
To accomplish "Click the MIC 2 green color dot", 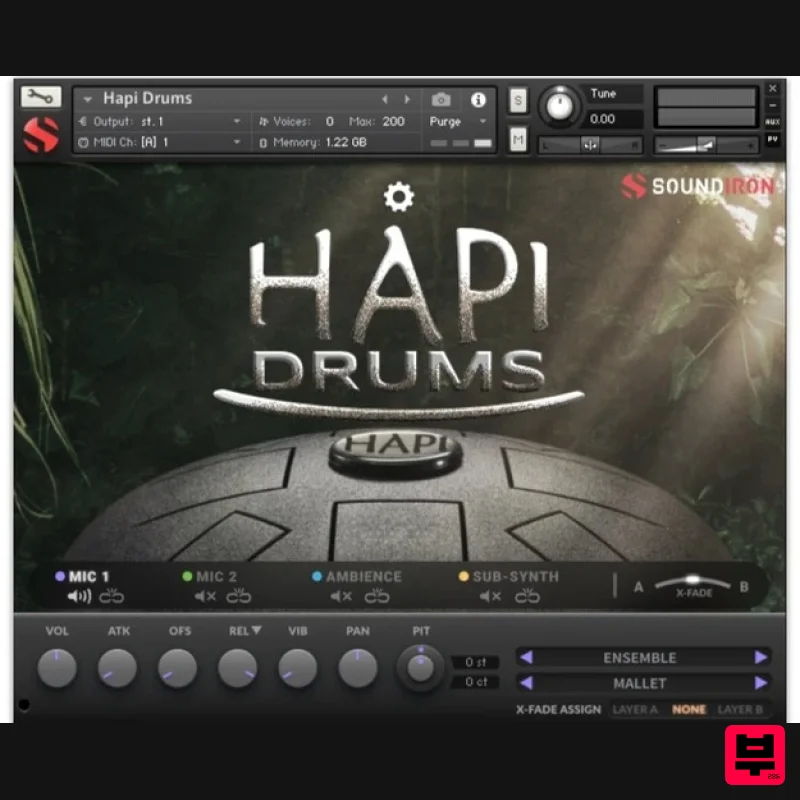I will point(187,577).
